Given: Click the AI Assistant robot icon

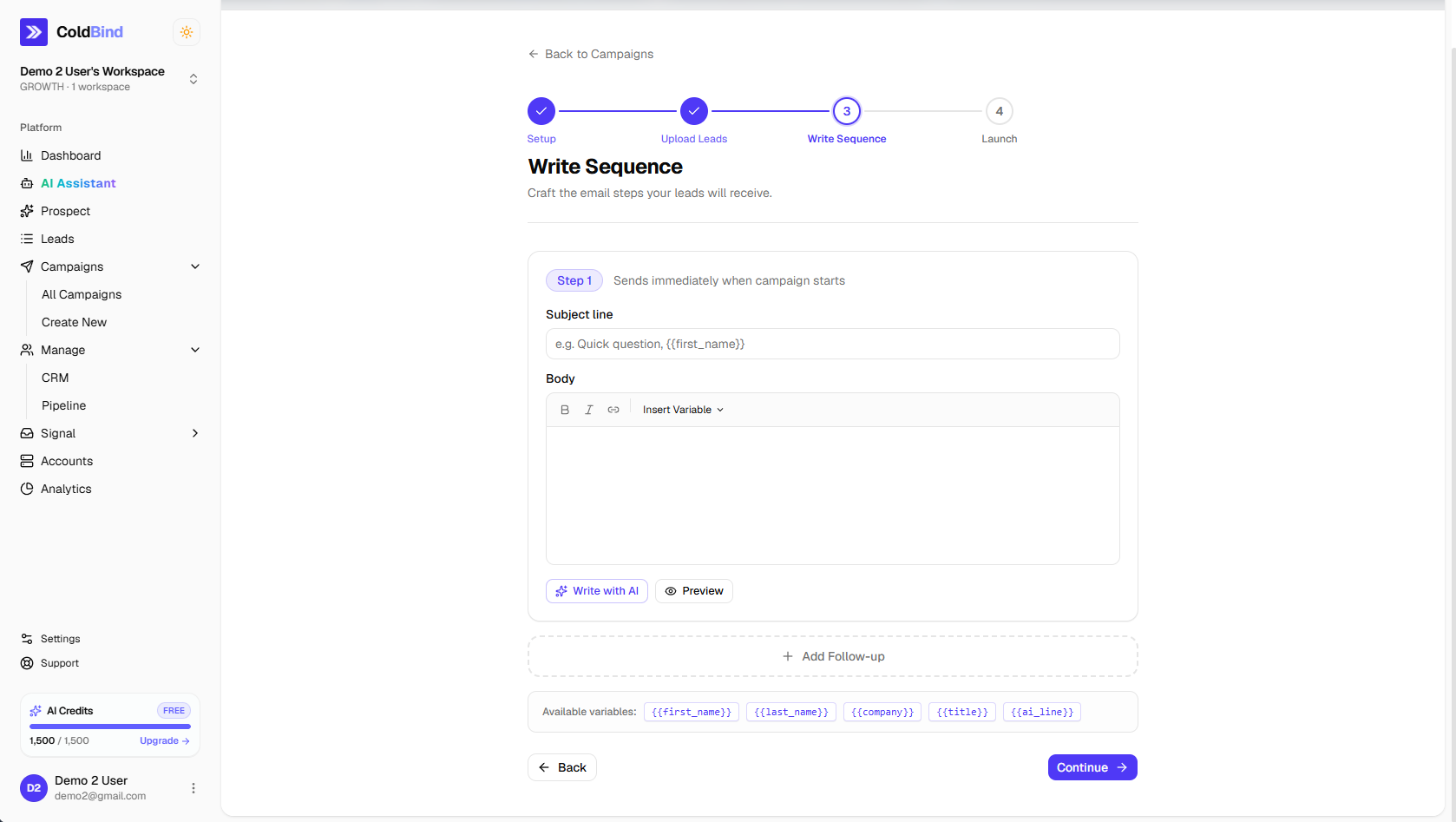Looking at the screenshot, I should tap(27, 183).
